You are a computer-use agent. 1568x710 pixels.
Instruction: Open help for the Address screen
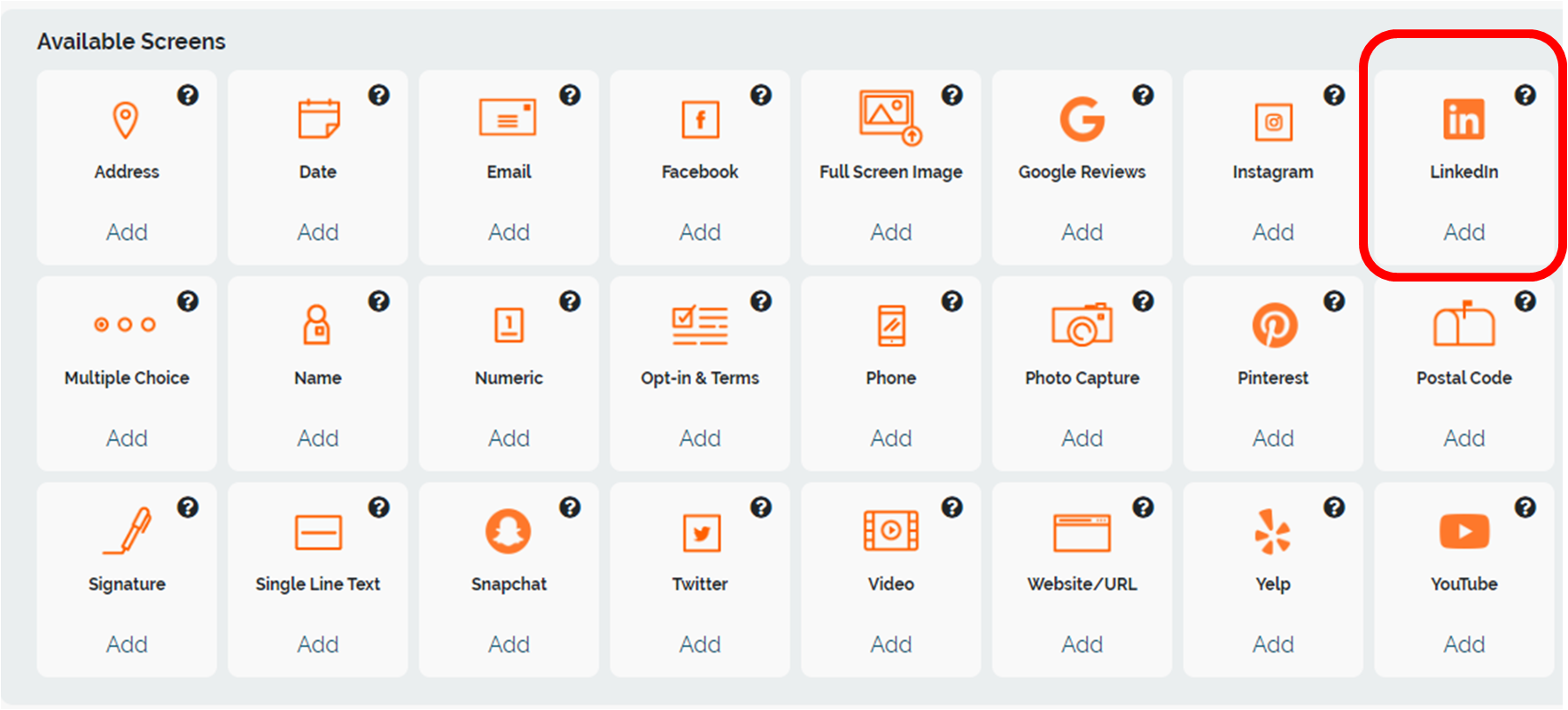(188, 96)
